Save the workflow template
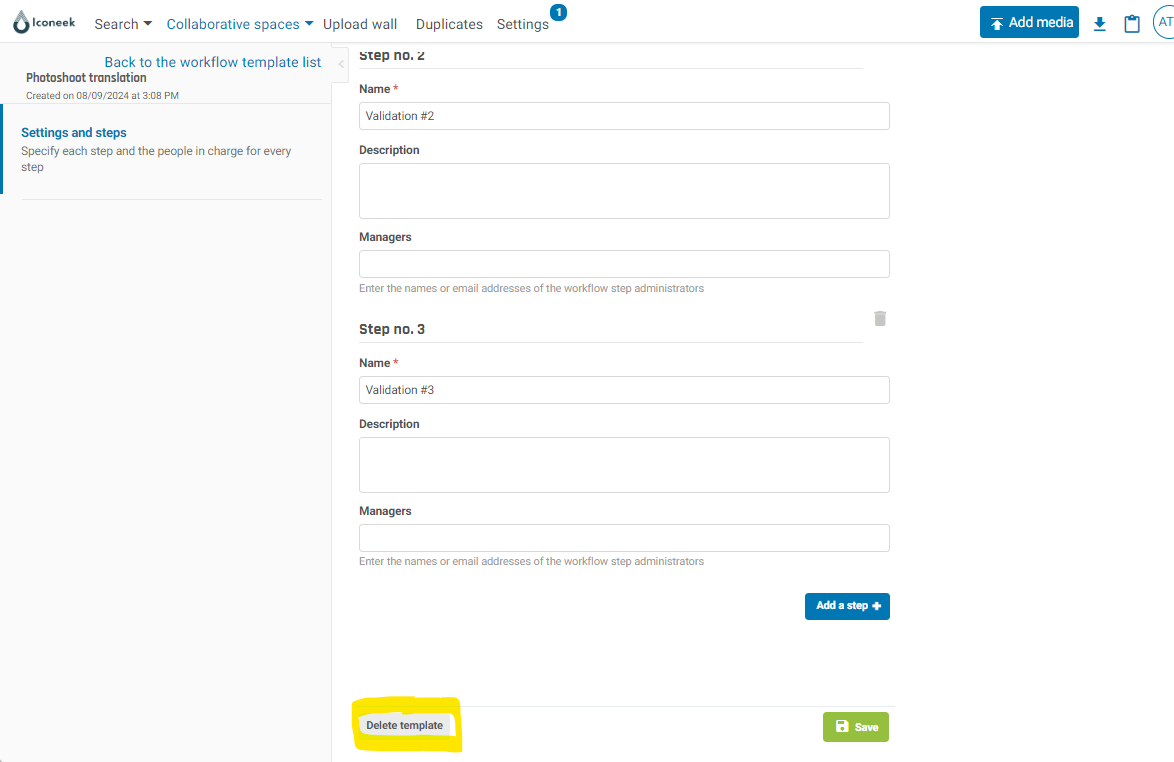 [x=855, y=727]
